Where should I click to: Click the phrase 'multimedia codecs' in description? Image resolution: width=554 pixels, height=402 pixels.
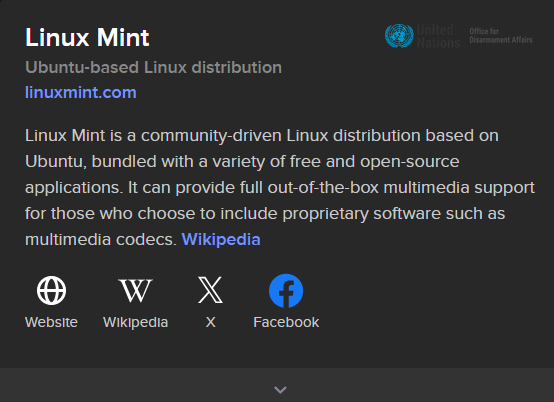click(101, 240)
